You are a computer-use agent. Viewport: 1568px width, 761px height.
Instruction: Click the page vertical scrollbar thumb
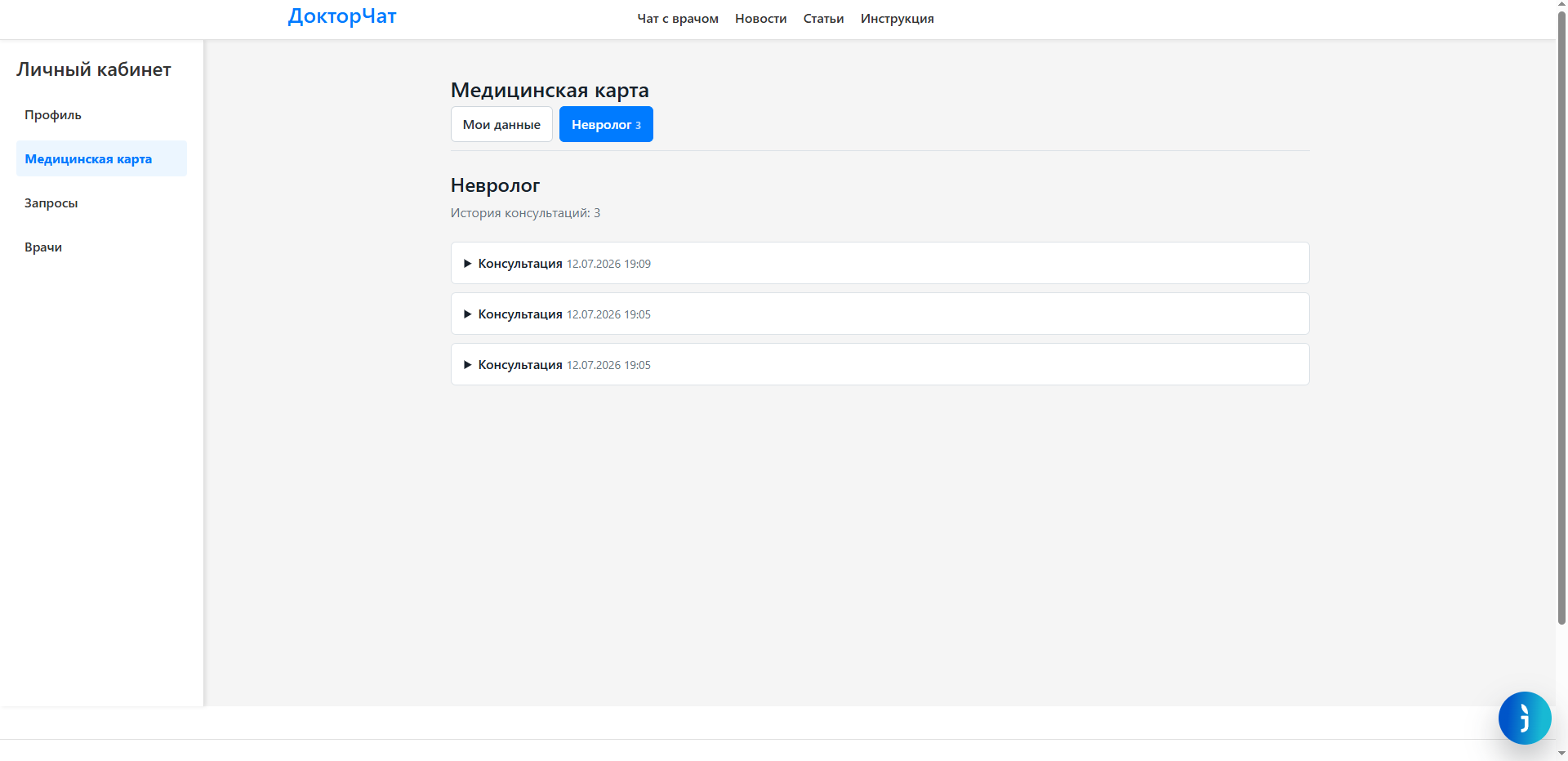point(1561,318)
